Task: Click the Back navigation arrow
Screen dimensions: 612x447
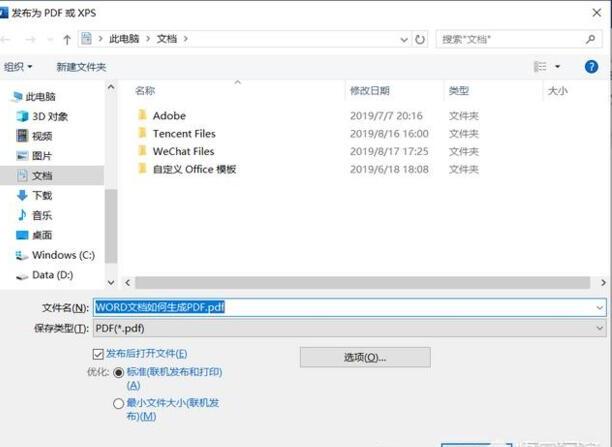Action: [5, 39]
